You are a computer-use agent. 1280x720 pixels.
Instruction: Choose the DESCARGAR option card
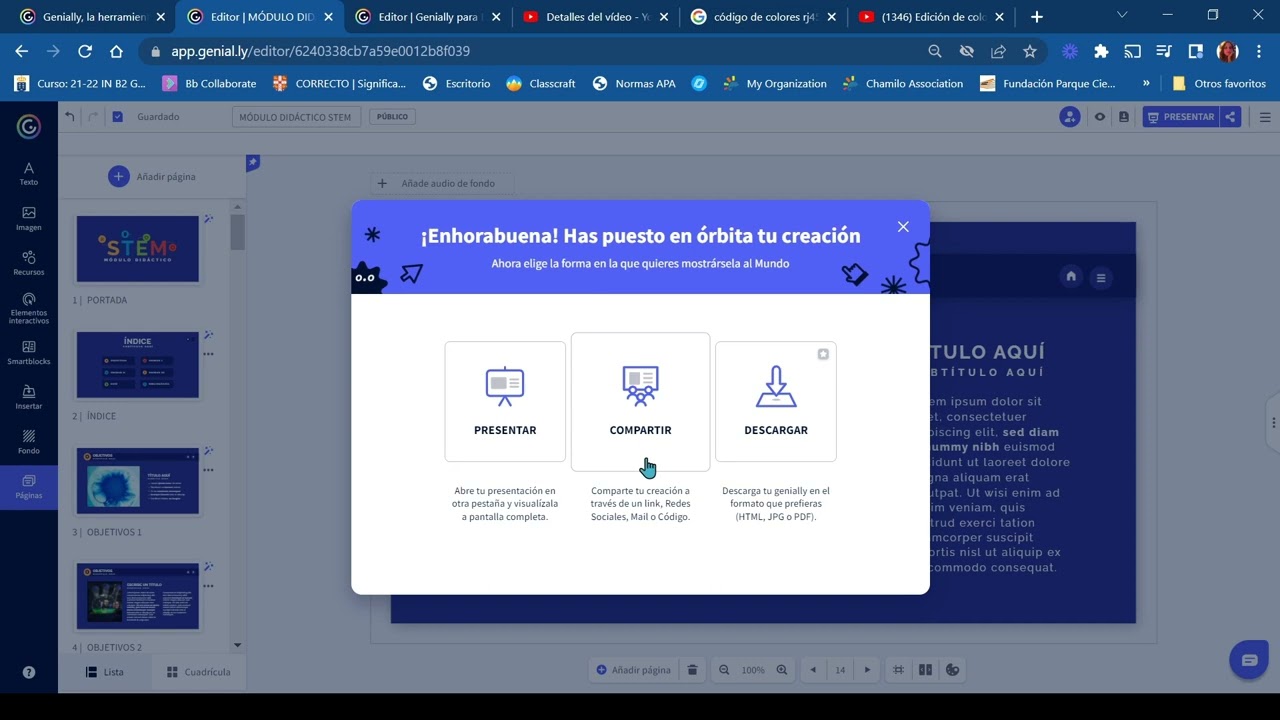point(776,402)
